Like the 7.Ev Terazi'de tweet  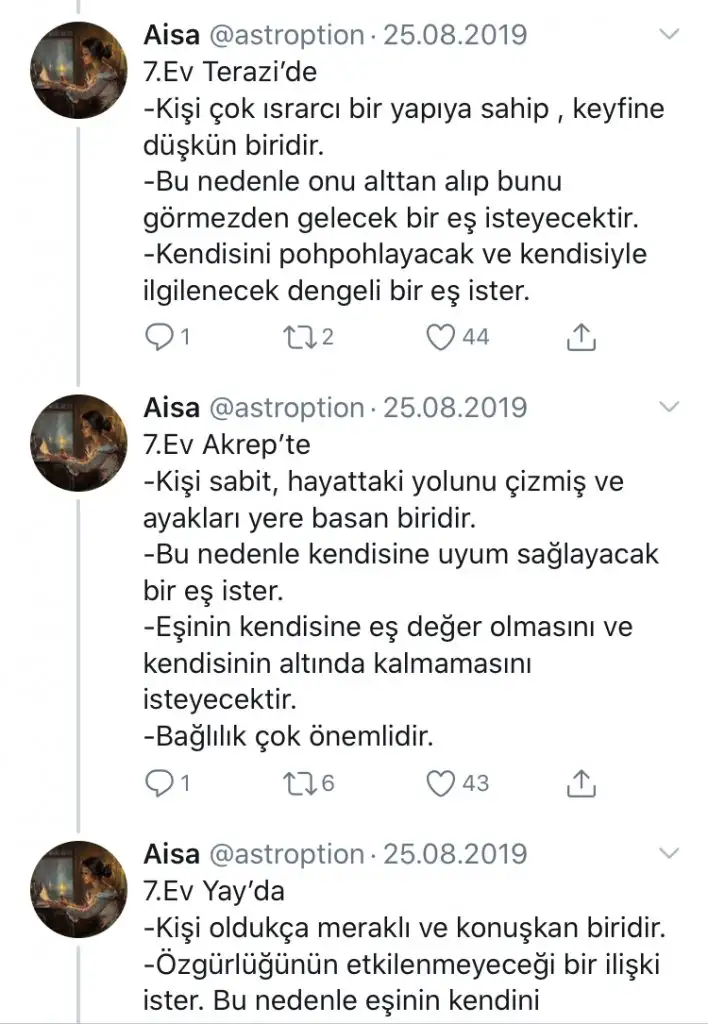coord(441,338)
